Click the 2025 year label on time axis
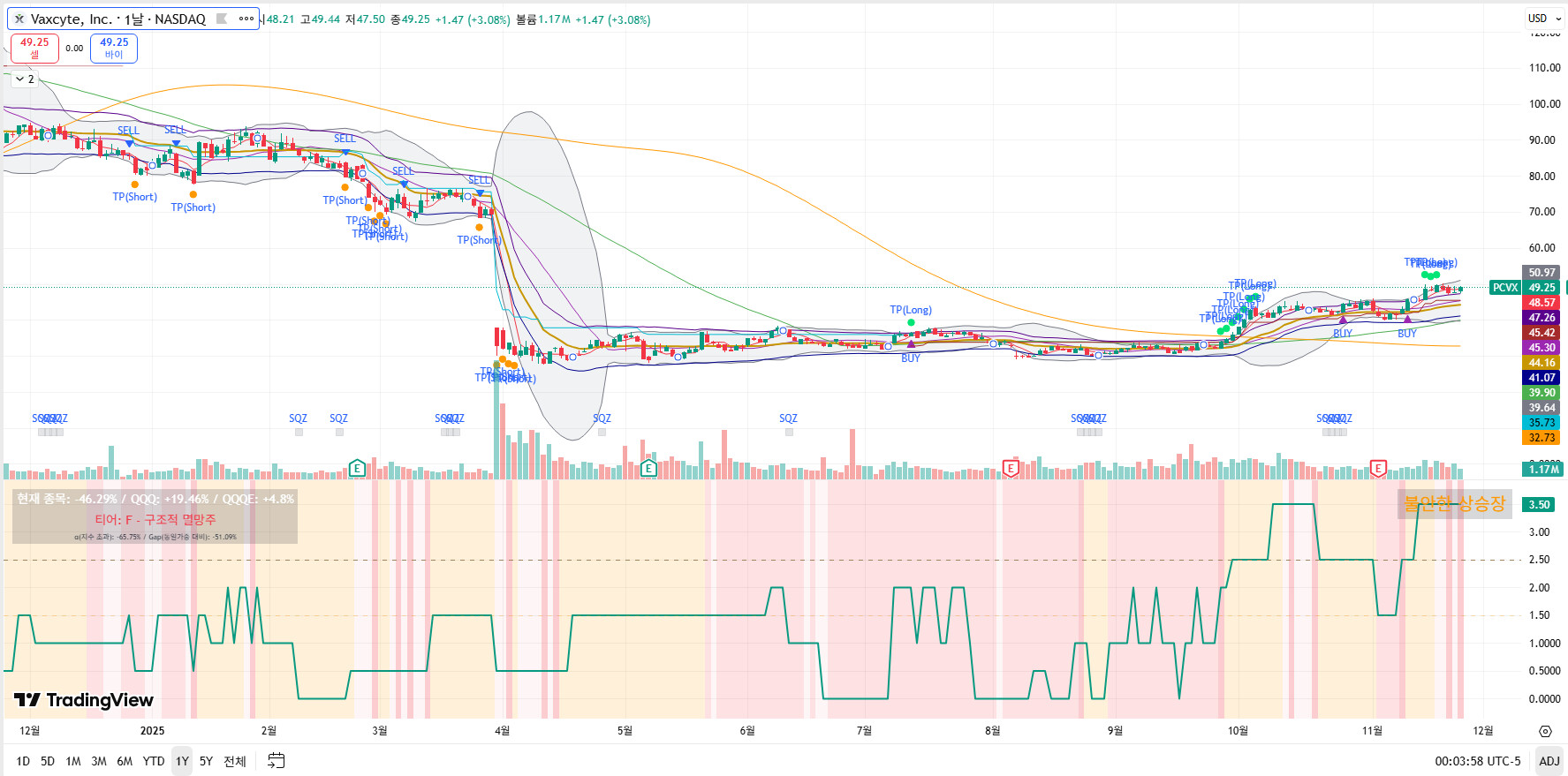 152,731
